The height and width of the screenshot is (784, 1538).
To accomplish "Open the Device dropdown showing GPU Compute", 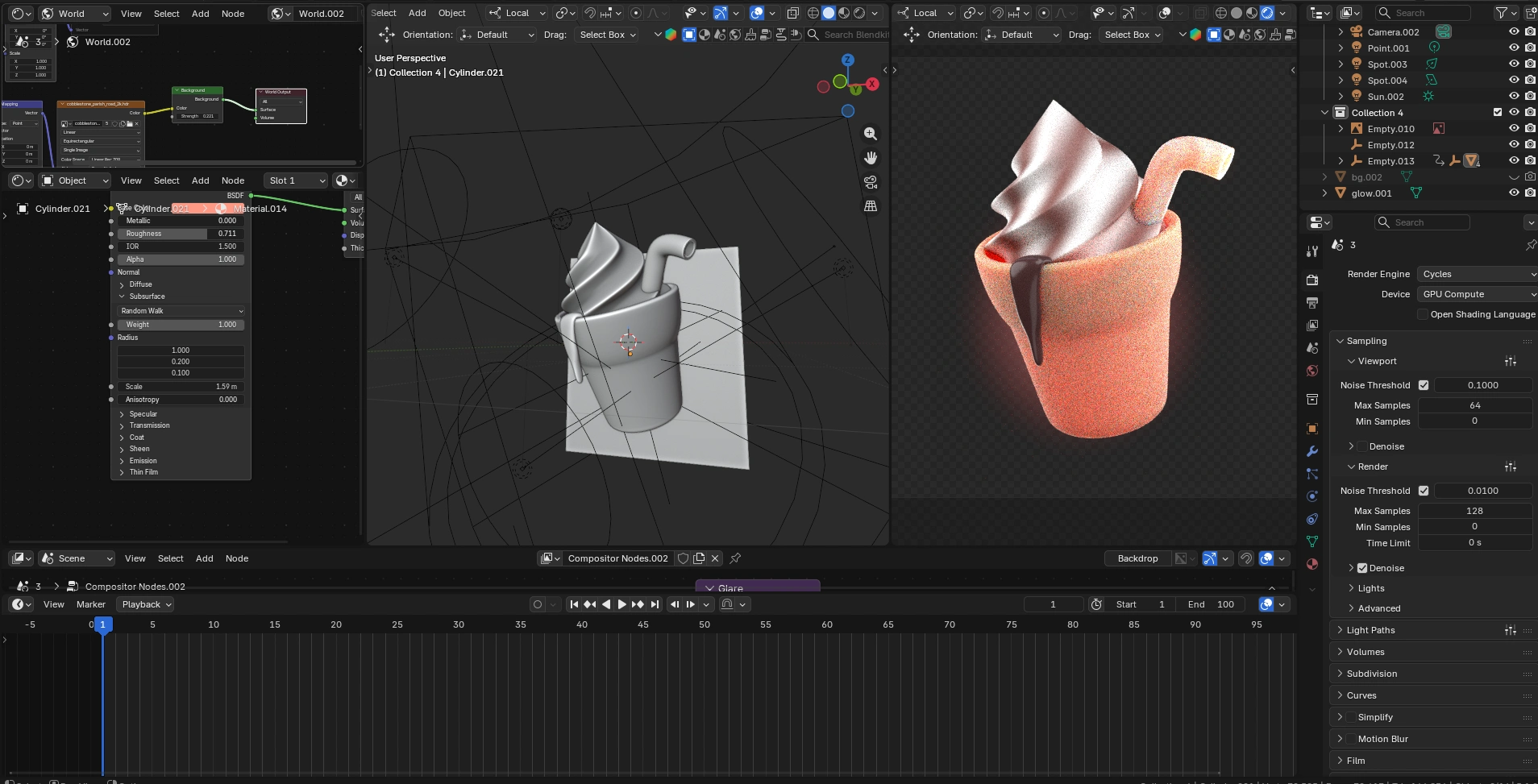I will (1477, 294).
